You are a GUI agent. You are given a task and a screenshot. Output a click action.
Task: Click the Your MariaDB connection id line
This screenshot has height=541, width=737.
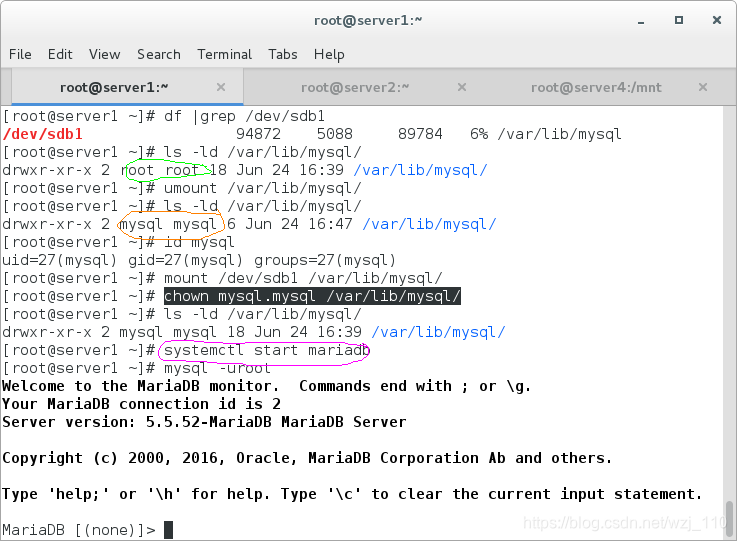141,404
